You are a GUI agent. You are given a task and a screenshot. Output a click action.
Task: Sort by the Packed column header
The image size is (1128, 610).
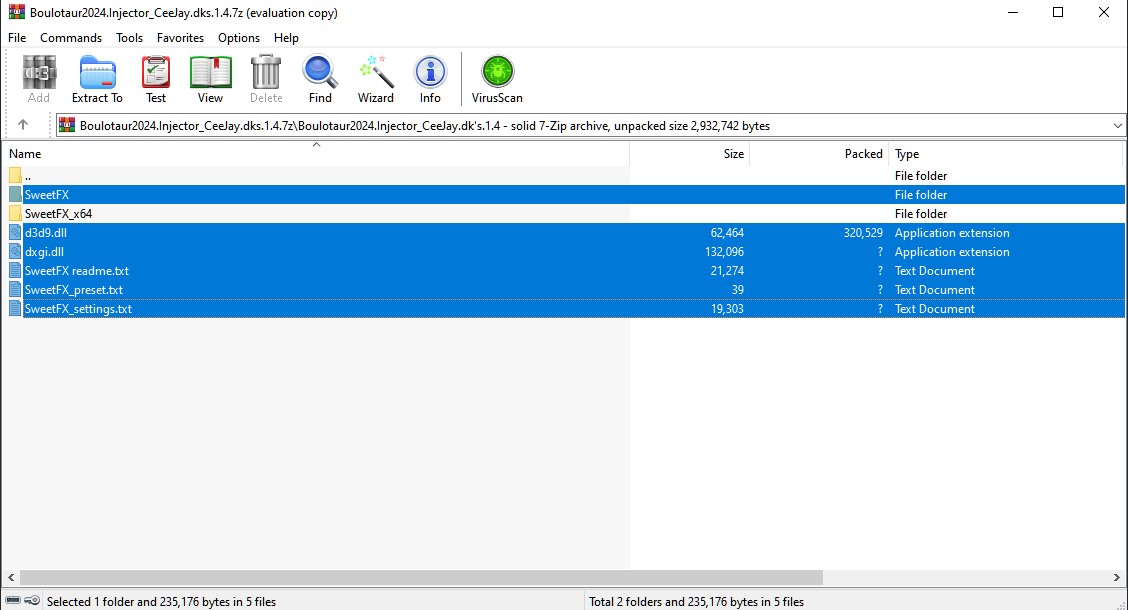pyautogui.click(x=819, y=153)
